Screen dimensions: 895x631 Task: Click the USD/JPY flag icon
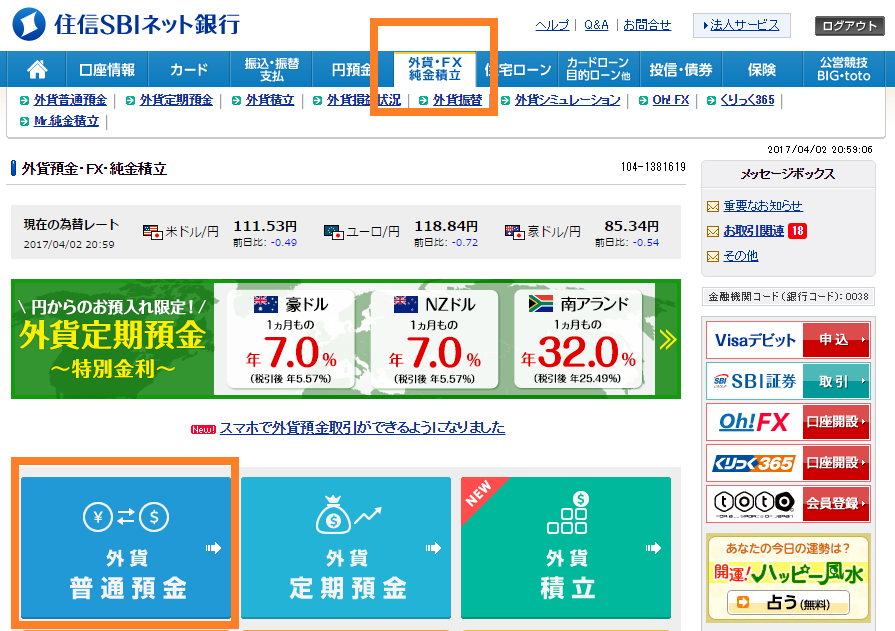pyautogui.click(x=152, y=232)
